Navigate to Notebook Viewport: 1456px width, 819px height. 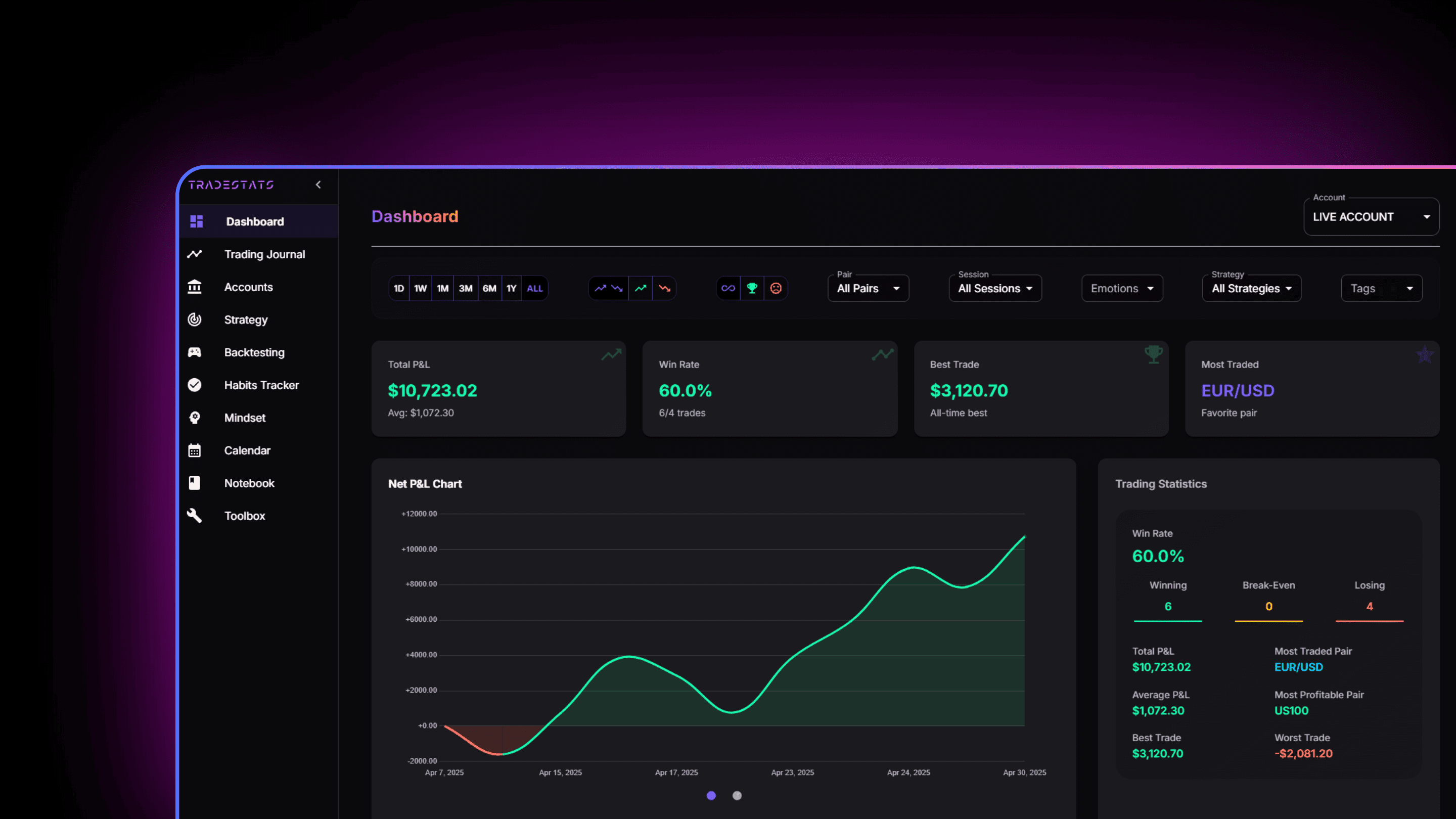pyautogui.click(x=259, y=483)
